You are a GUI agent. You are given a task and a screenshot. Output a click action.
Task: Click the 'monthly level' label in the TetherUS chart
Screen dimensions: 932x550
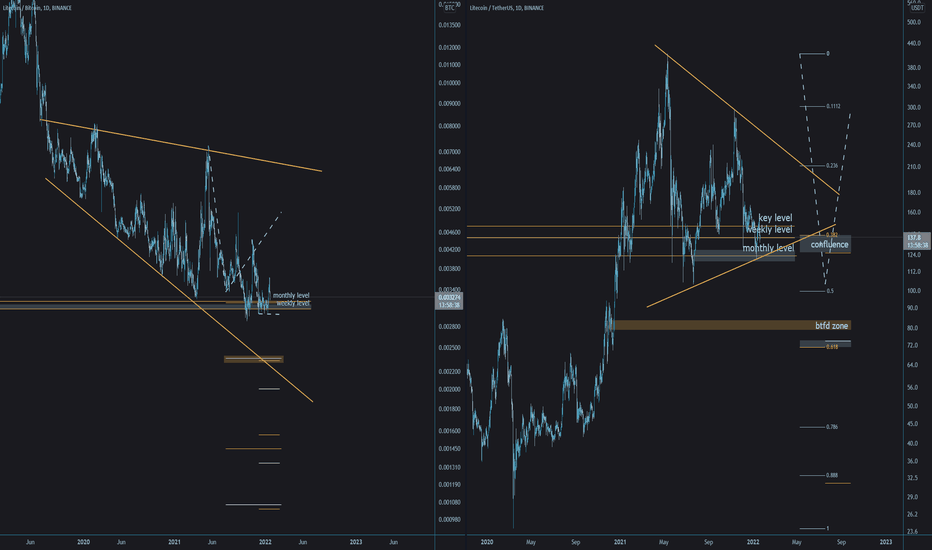point(768,248)
